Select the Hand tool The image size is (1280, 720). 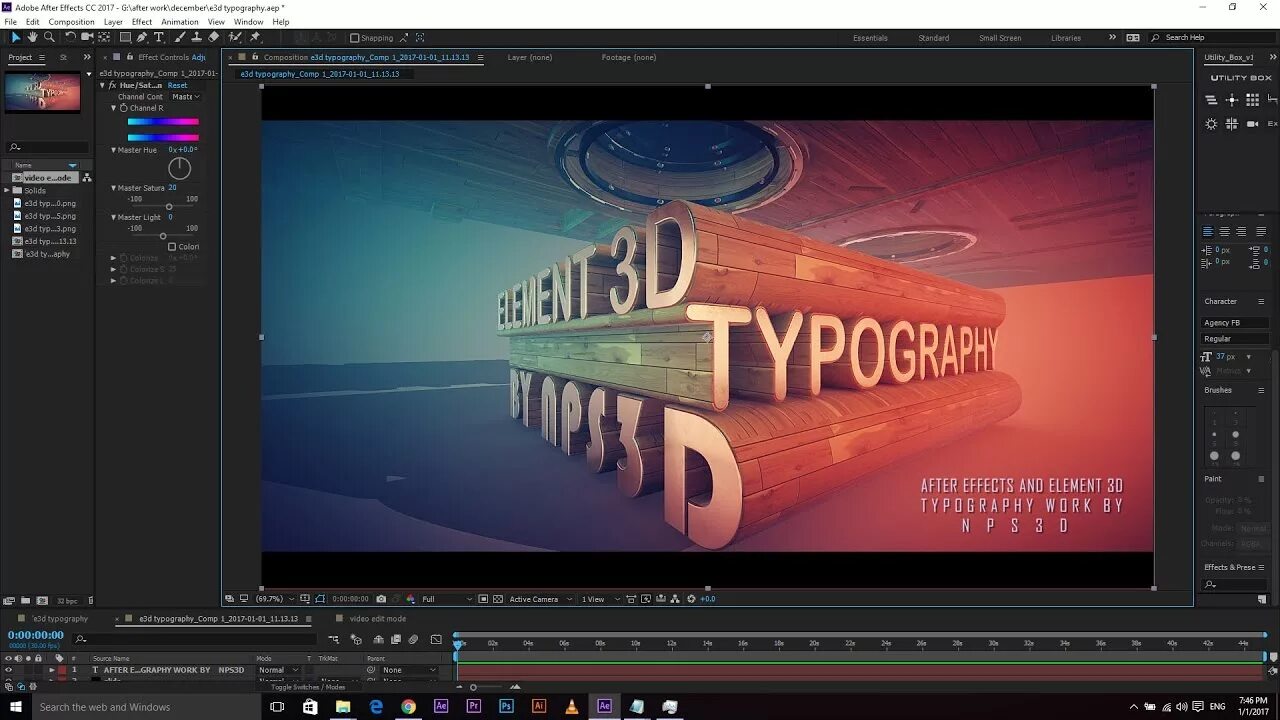point(32,37)
